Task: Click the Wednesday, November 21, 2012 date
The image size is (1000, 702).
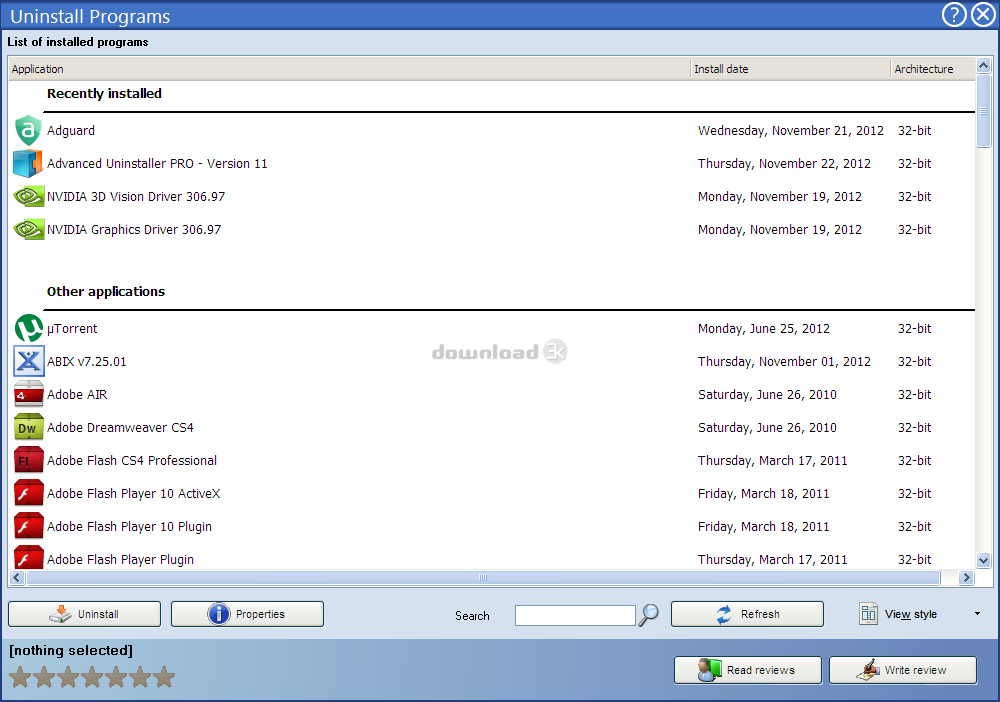Action: pos(791,130)
